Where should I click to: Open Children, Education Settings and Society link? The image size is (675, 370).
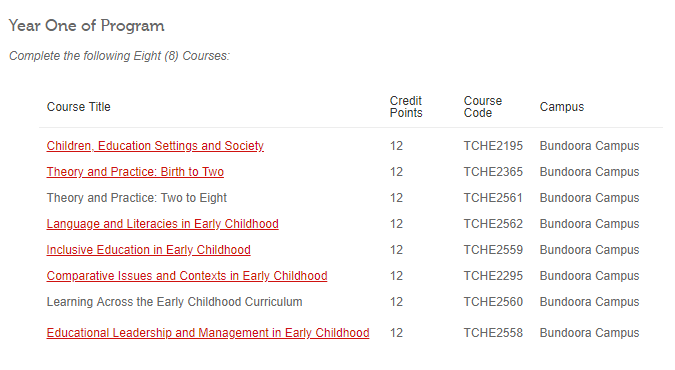pos(155,146)
